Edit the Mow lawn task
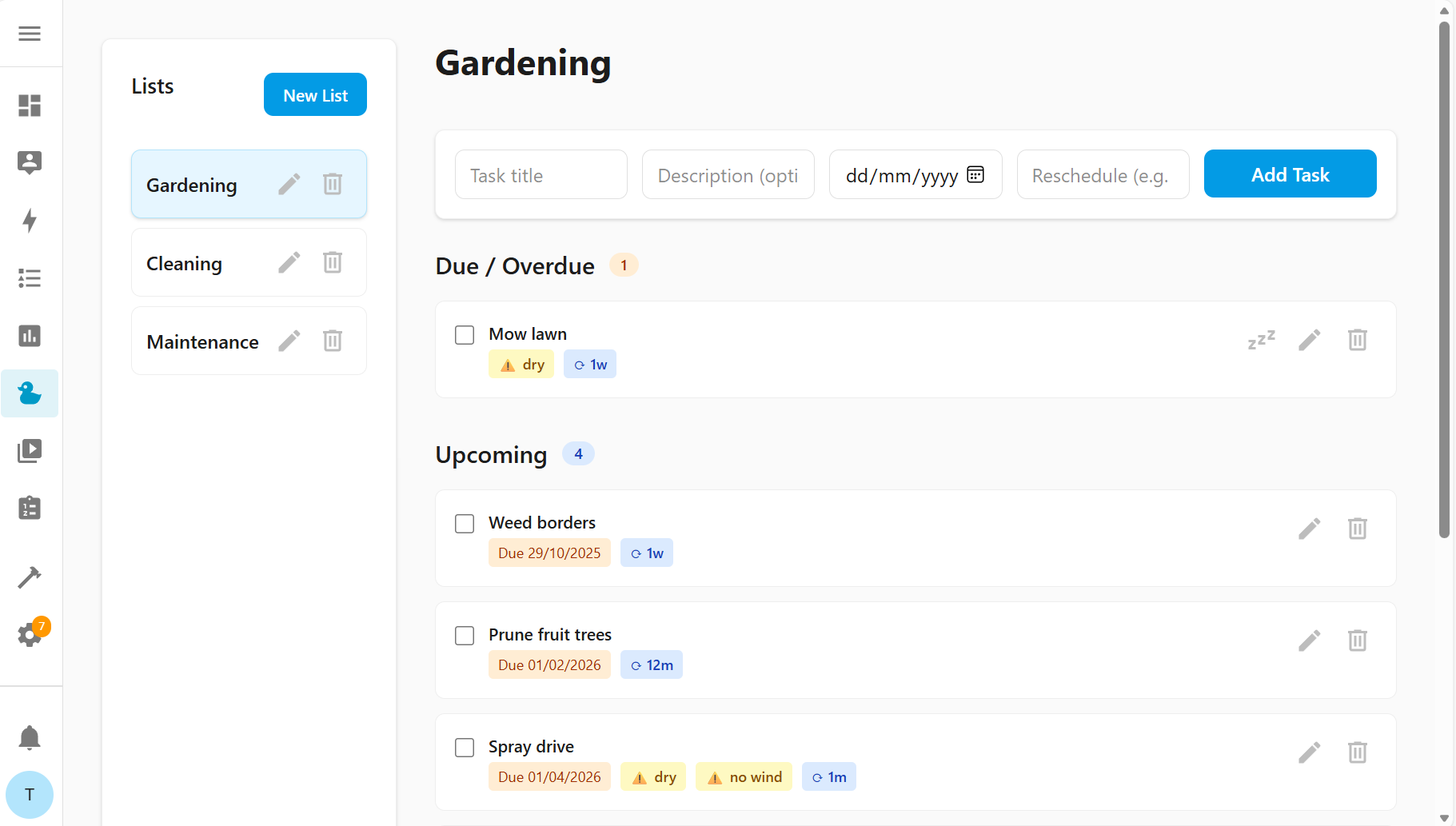Image resolution: width=1456 pixels, height=826 pixels. click(x=1310, y=340)
